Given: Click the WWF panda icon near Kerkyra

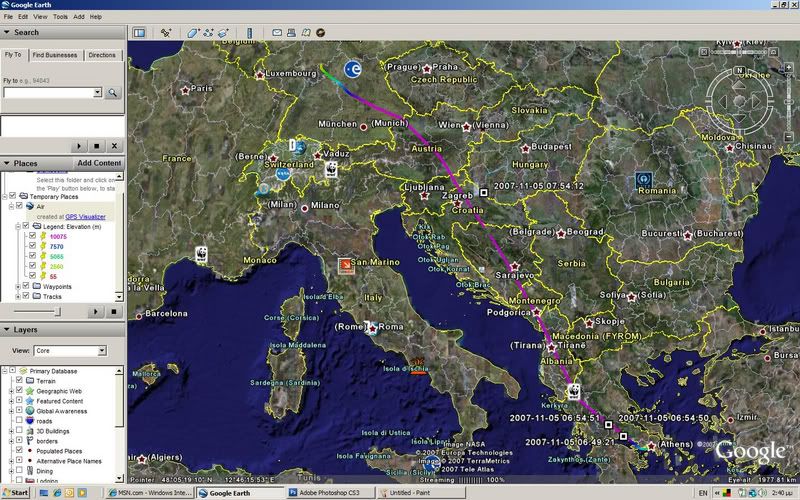Looking at the screenshot, I should point(573,391).
